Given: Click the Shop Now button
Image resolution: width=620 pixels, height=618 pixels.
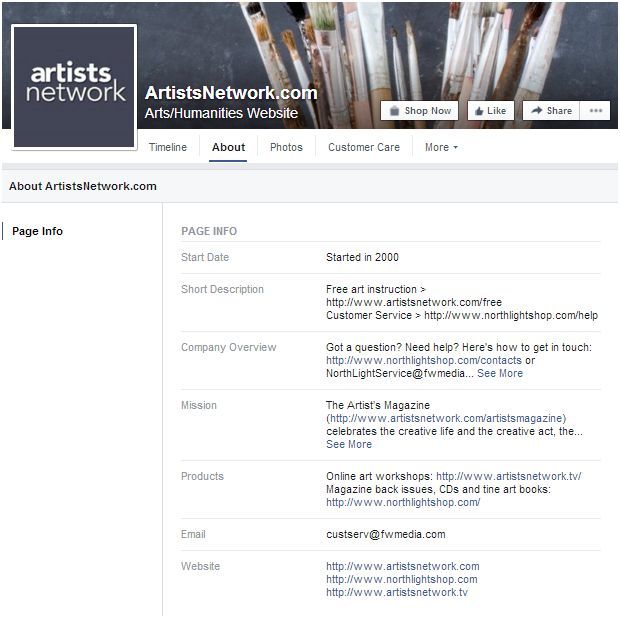Looking at the screenshot, I should [419, 111].
